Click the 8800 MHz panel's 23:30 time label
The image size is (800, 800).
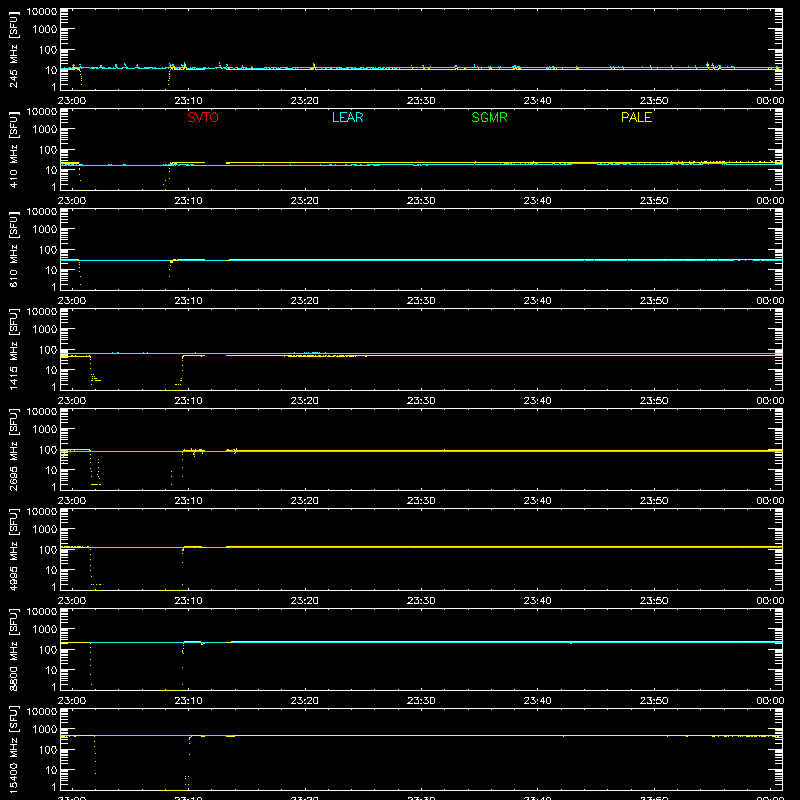click(x=421, y=701)
